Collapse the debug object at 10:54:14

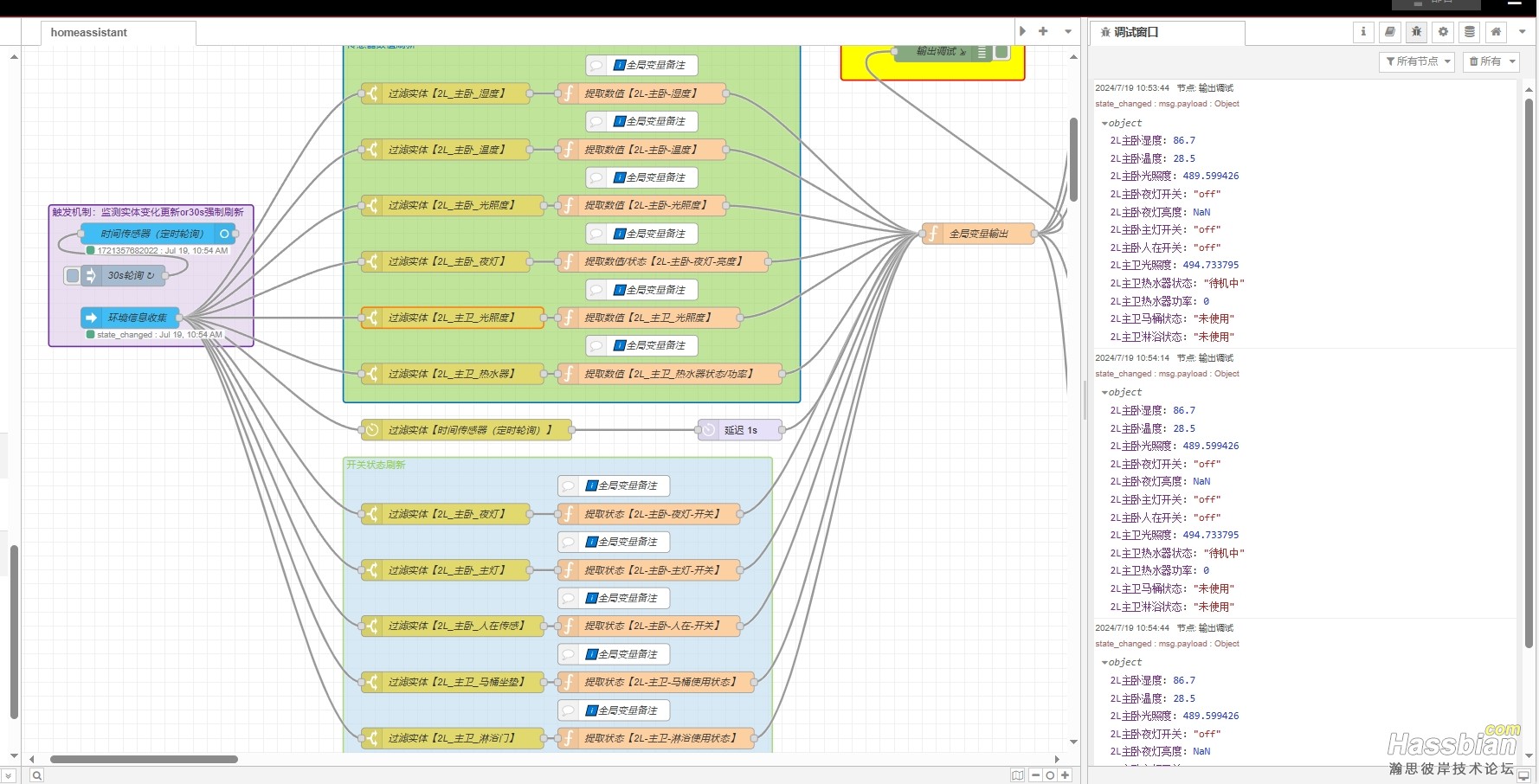tap(1104, 393)
